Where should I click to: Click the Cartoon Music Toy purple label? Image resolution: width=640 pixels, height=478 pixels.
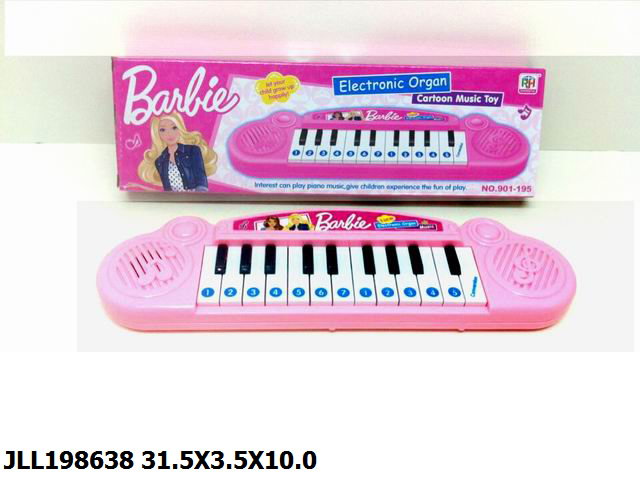pyautogui.click(x=457, y=98)
